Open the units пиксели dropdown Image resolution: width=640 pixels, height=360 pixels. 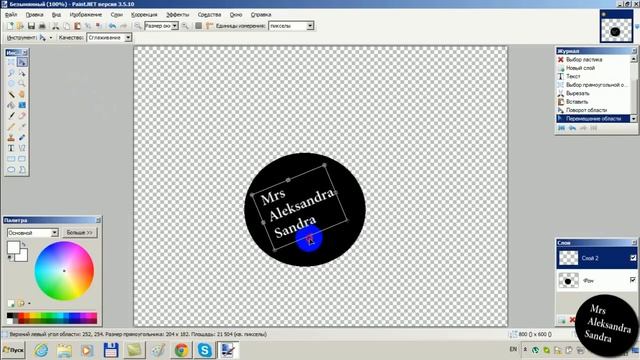tap(310, 26)
